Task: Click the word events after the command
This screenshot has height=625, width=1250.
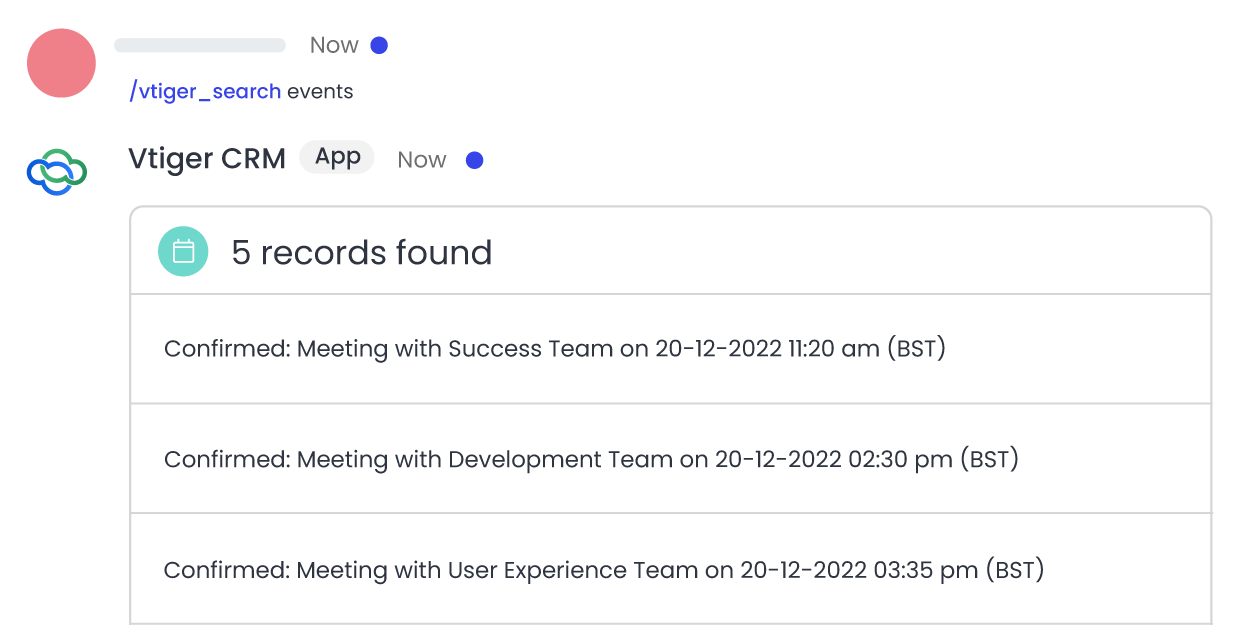Action: [320, 91]
